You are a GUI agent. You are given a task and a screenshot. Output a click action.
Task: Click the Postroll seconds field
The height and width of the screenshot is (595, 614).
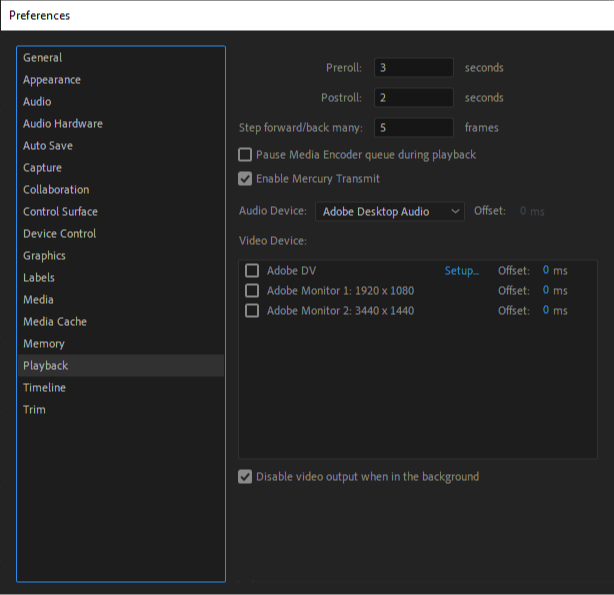coord(414,98)
